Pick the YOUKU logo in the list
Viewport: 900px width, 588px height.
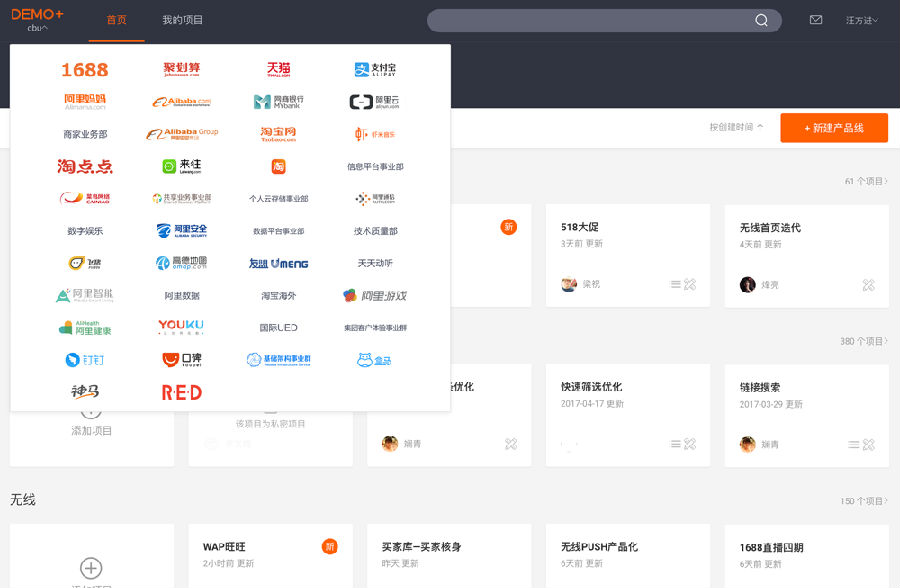point(181,327)
